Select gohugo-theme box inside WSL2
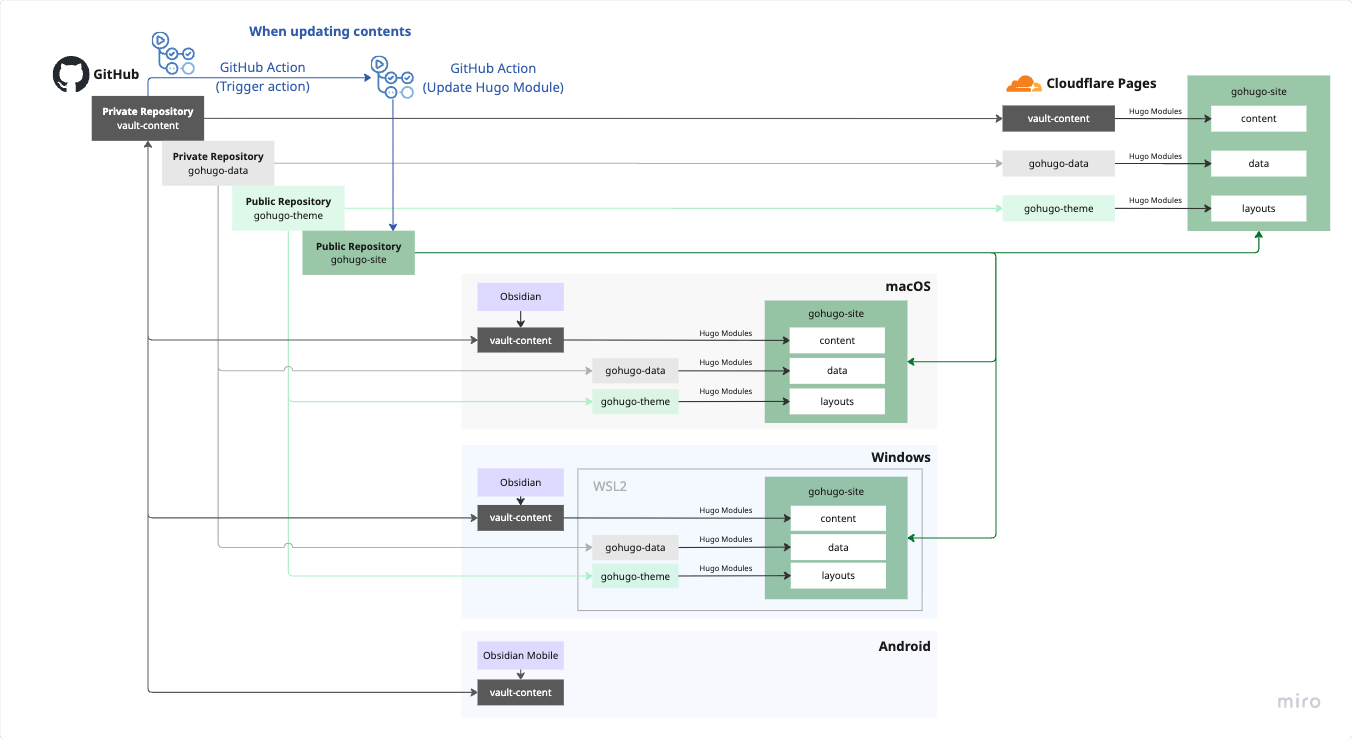This screenshot has width=1352, height=739. pyautogui.click(x=635, y=575)
